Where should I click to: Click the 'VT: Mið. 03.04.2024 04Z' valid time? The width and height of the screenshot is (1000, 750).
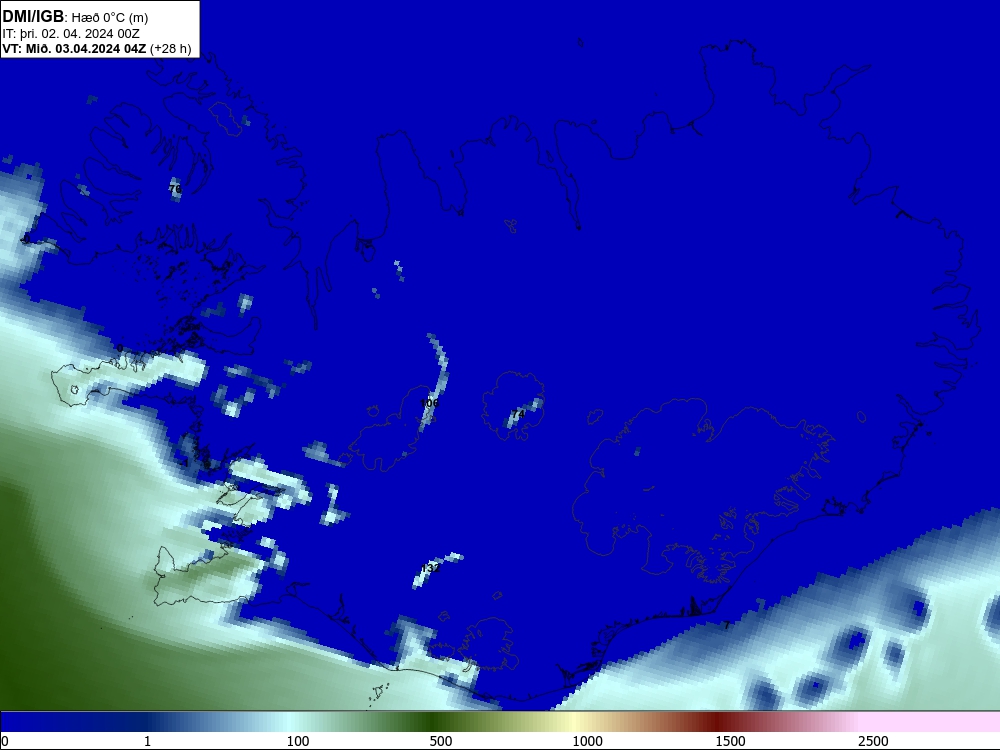pyautogui.click(x=74, y=49)
